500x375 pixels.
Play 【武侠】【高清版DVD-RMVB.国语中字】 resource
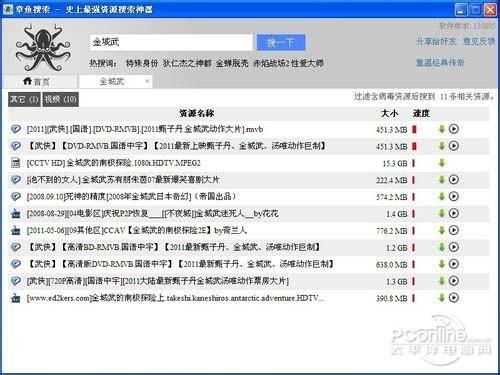tap(454, 264)
